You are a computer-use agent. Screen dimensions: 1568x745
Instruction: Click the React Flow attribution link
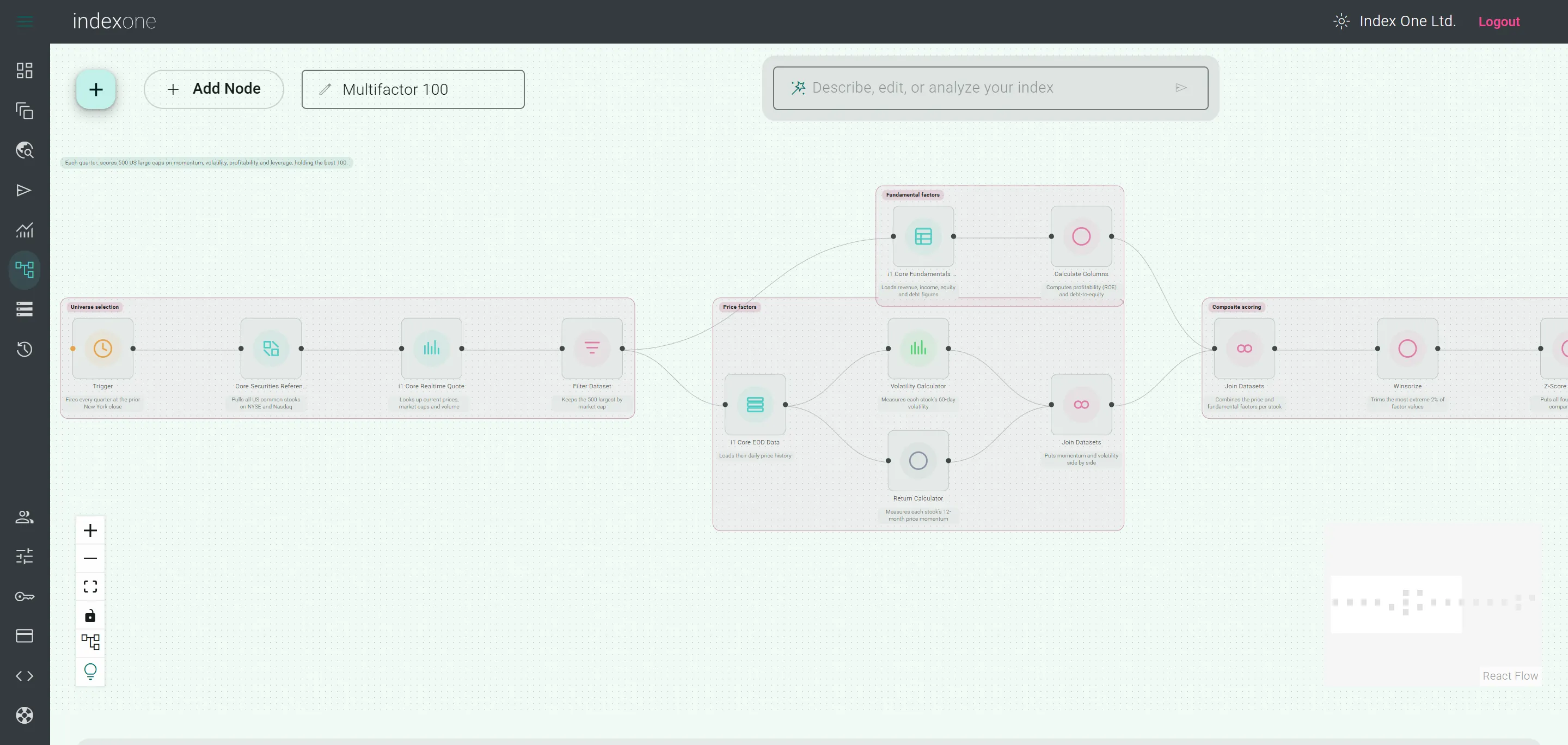click(x=1510, y=676)
